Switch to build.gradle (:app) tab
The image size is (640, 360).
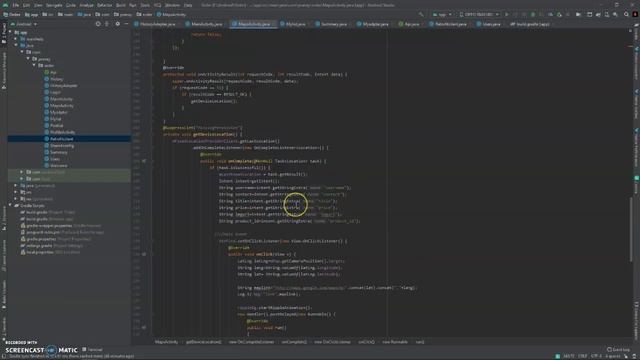tap(530, 24)
